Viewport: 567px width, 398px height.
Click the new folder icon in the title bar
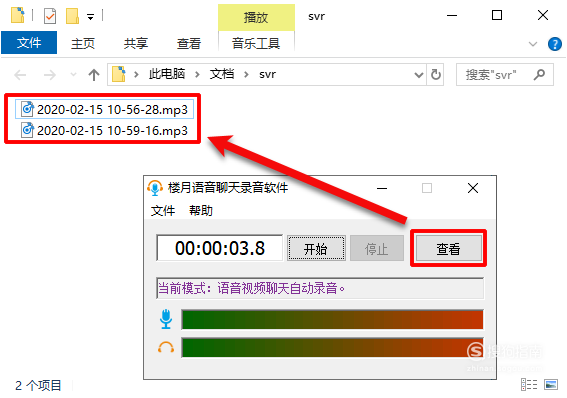tap(72, 16)
